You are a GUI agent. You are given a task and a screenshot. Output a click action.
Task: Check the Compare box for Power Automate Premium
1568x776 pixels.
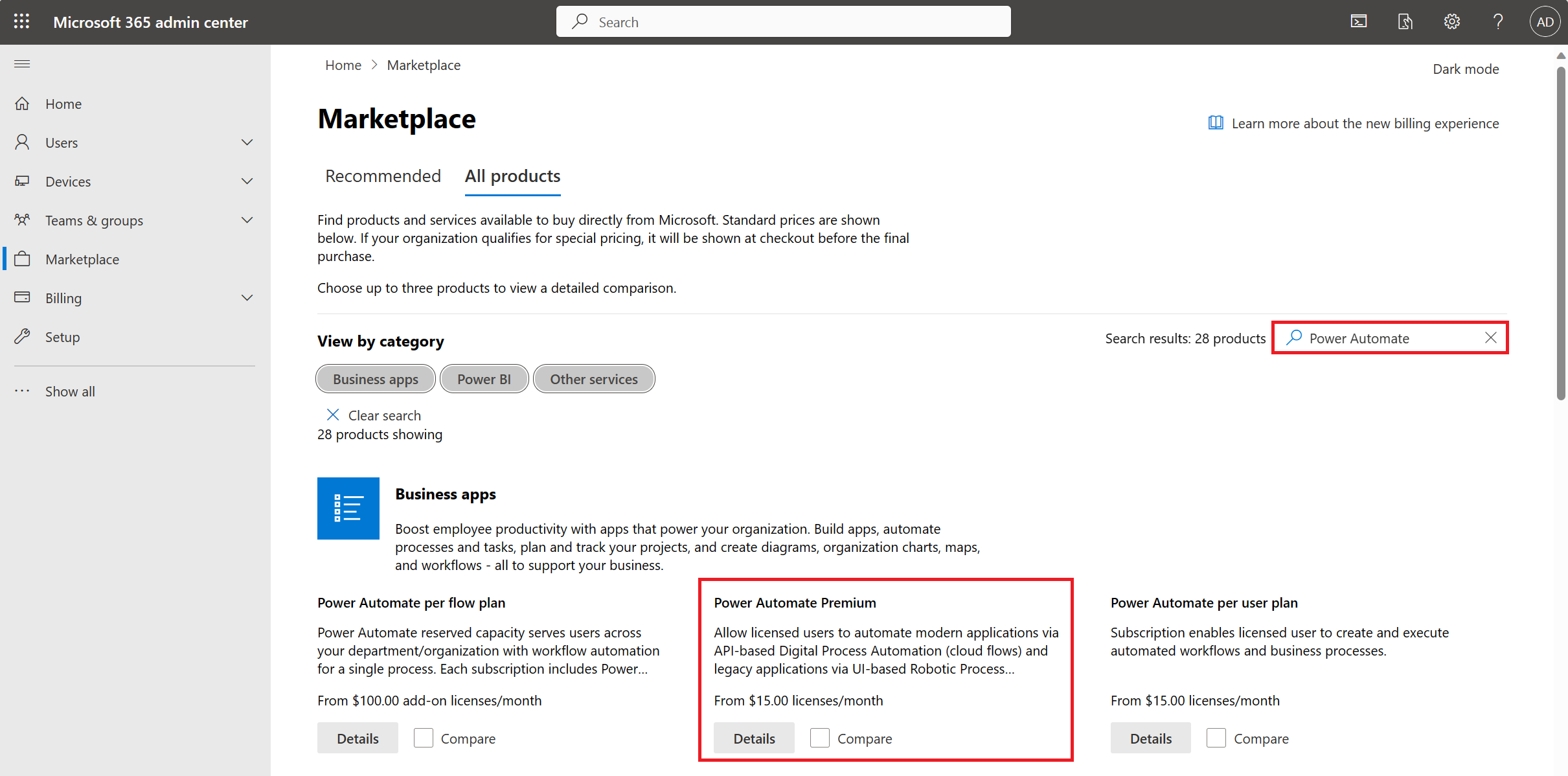[820, 738]
